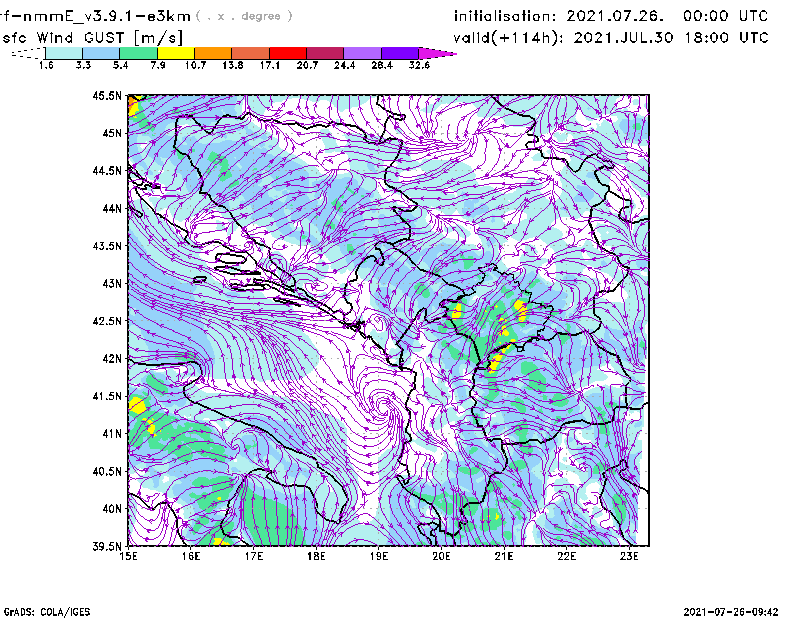Click the orange 10.7–13.8 legend swatch
Screen dimensions: 800x618
pyautogui.click(x=213, y=53)
